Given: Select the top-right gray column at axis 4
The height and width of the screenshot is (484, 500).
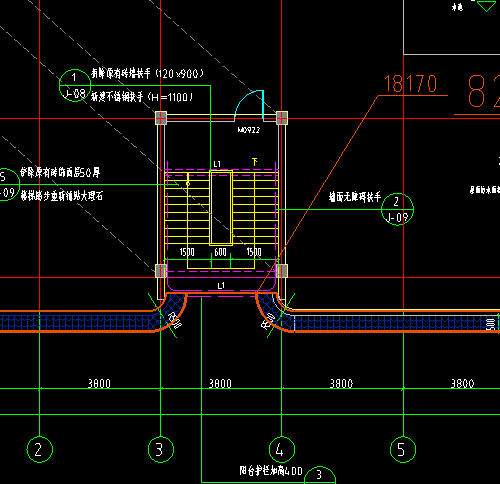Looking at the screenshot, I should click(282, 118).
